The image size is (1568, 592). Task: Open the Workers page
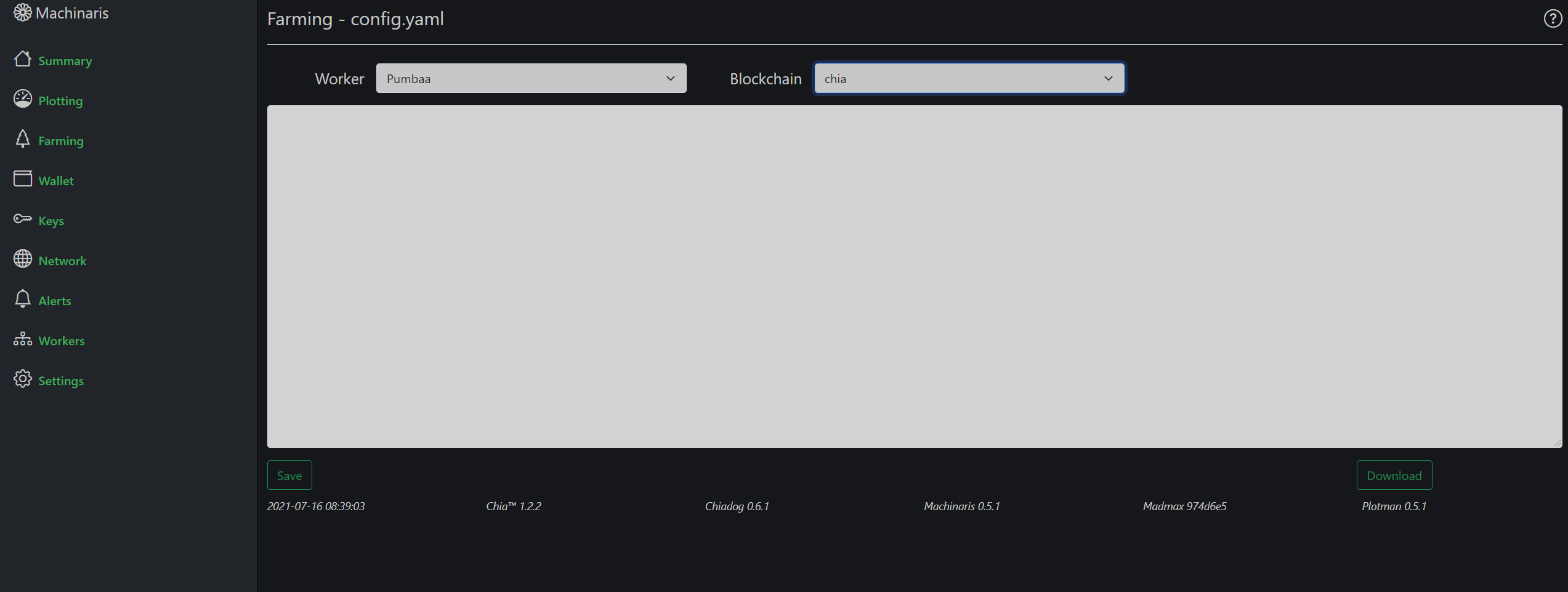tap(62, 341)
